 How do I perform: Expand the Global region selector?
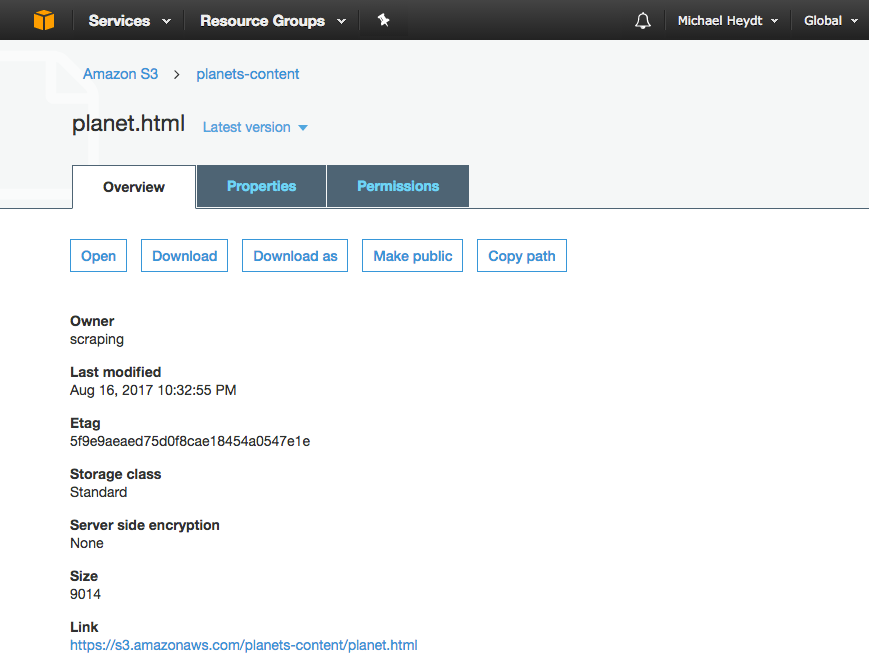(831, 21)
